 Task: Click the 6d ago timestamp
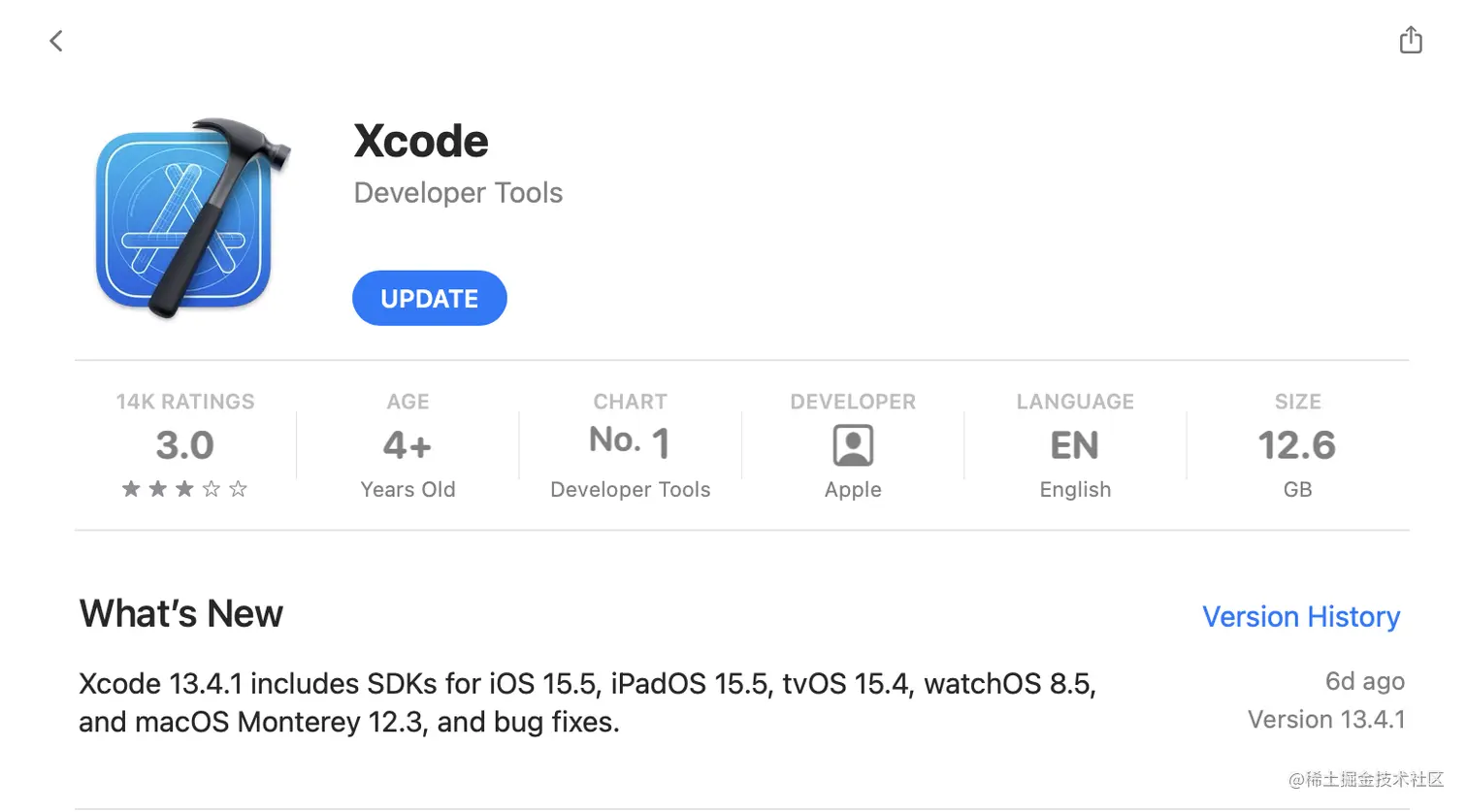1364,681
